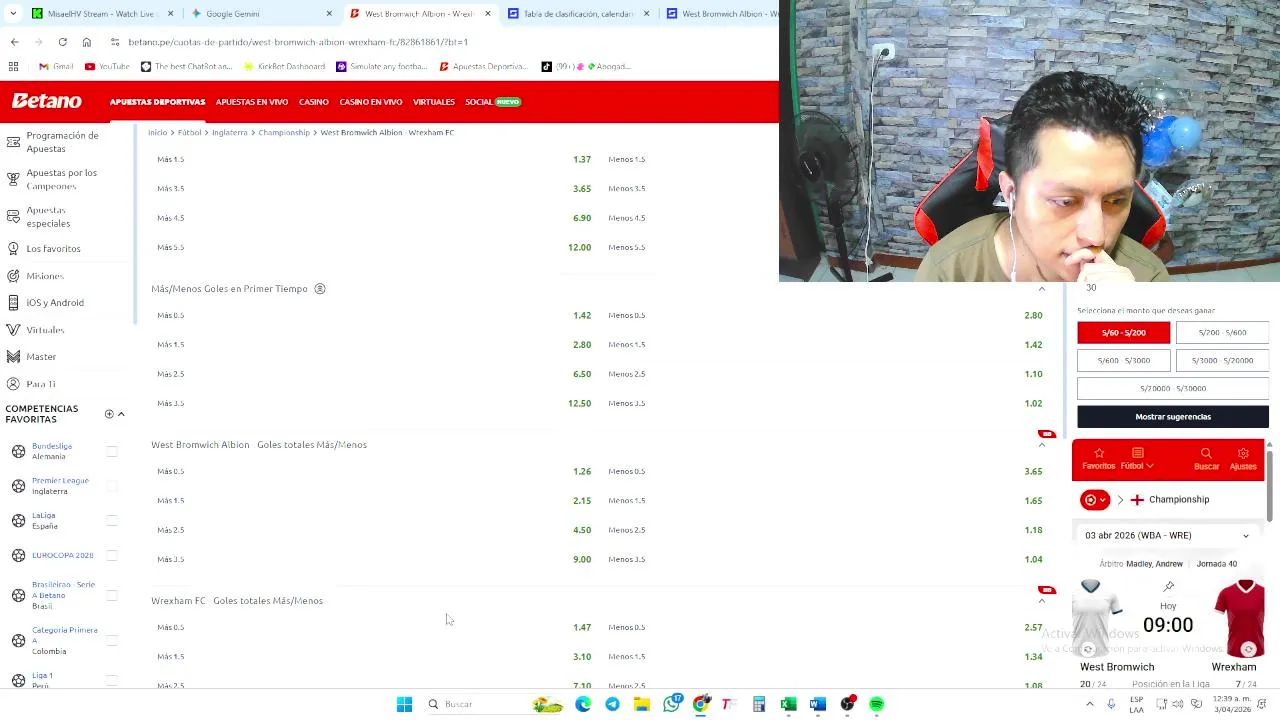
Task: Open Ajustes gear in stats widget
Action: (1243, 459)
